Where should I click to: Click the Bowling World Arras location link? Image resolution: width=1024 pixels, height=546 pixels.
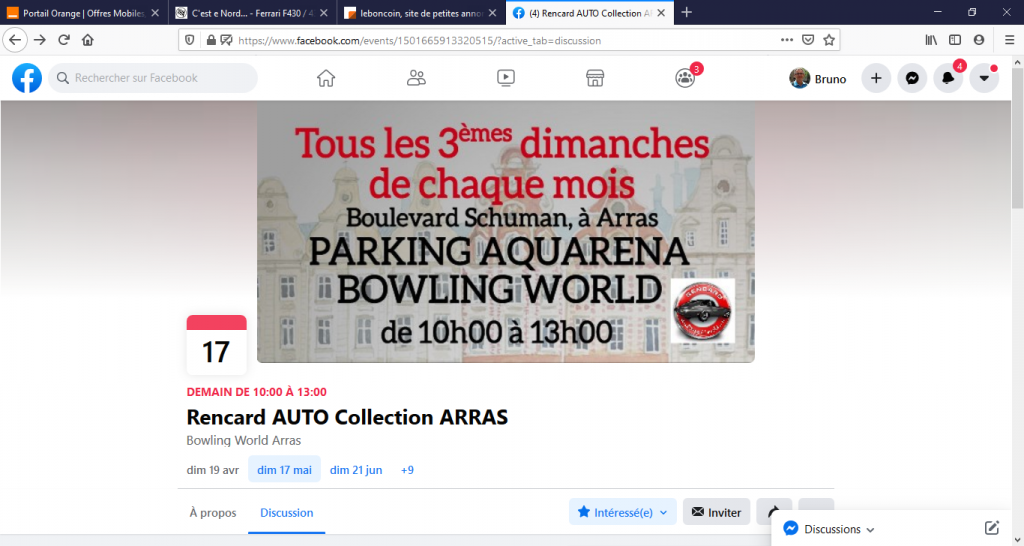244,440
